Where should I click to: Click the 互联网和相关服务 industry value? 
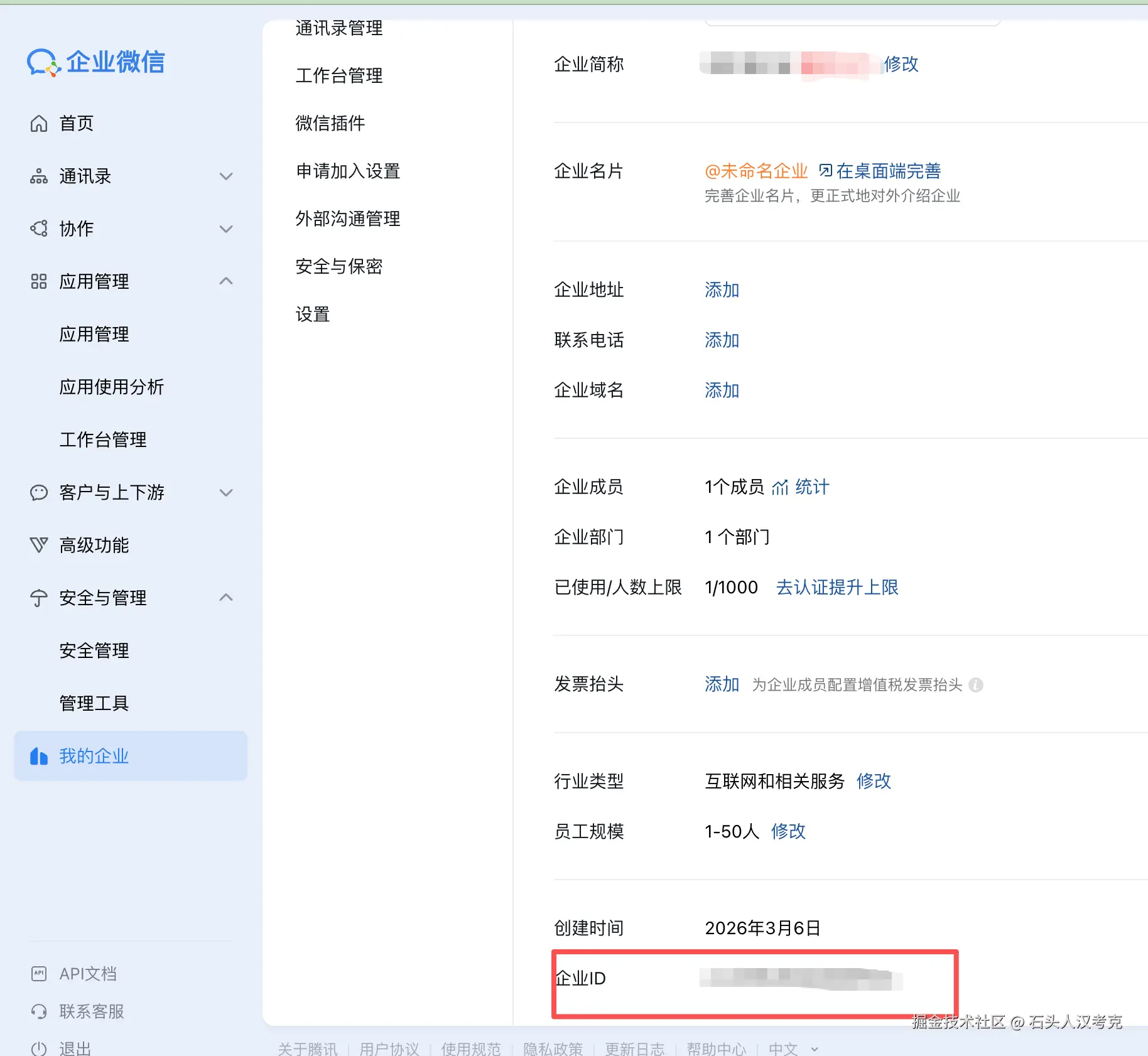[775, 781]
